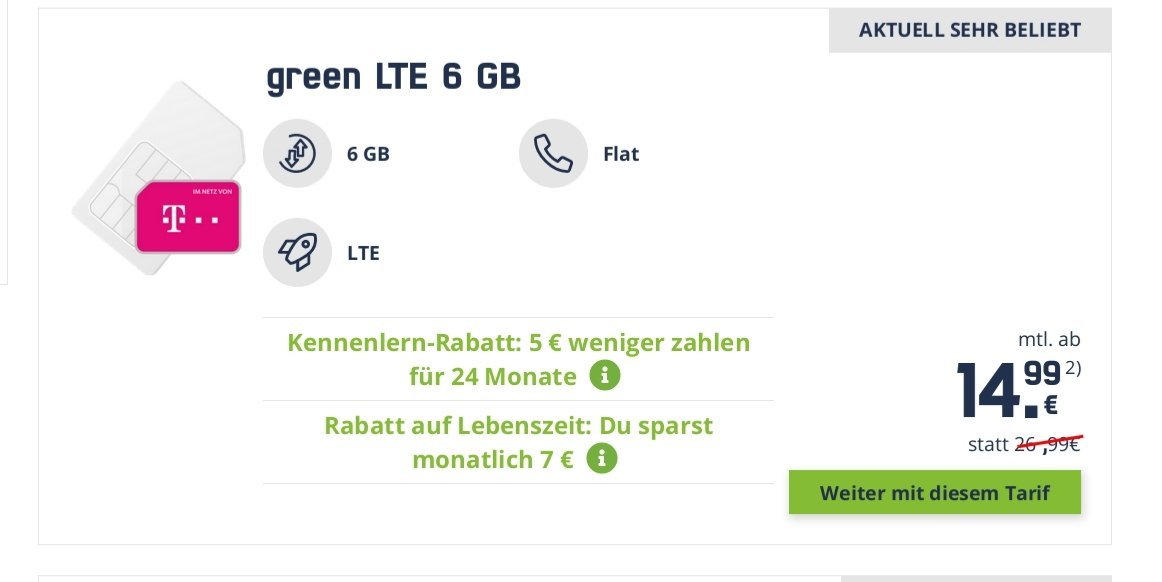Click the LTE speed label
The image size is (1162, 582).
[x=363, y=253]
